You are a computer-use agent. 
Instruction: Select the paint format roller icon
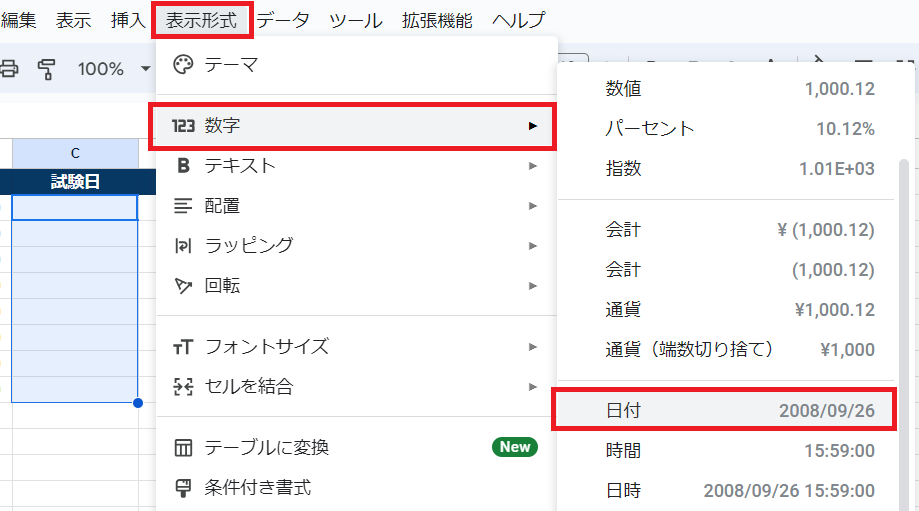[x=46, y=69]
